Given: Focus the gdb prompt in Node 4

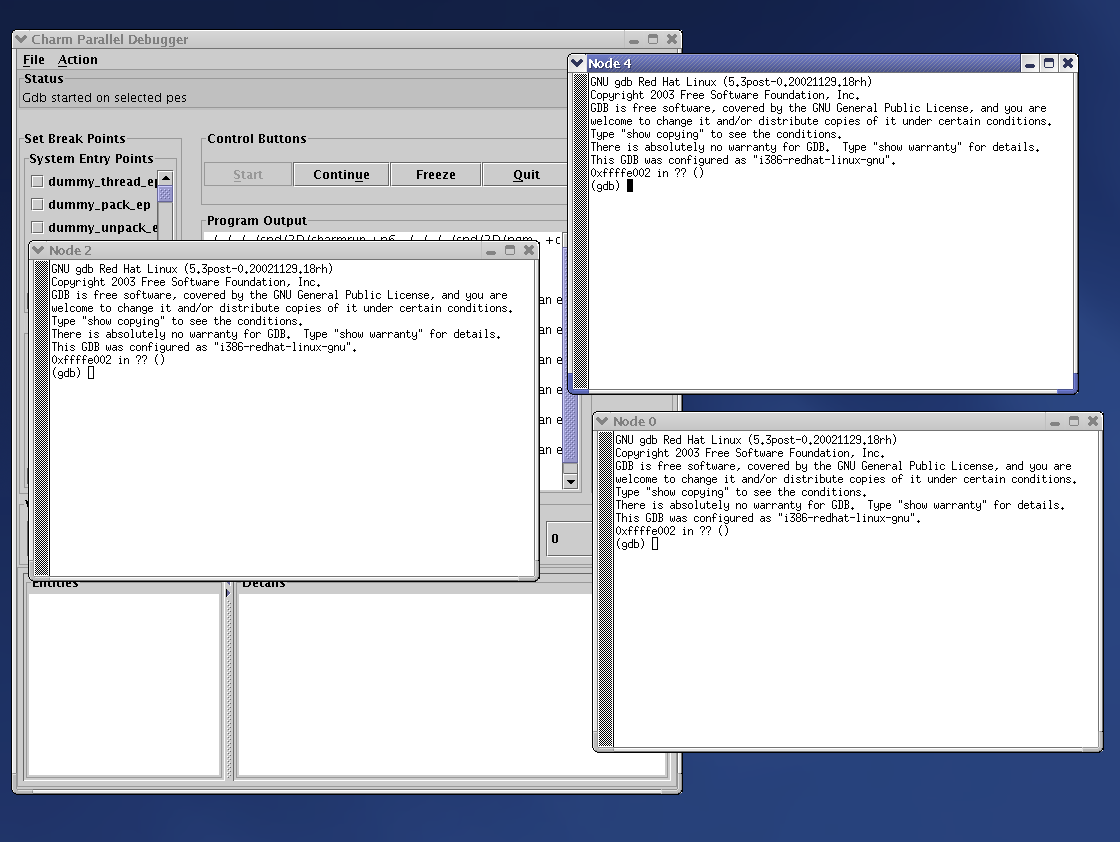Looking at the screenshot, I should pyautogui.click(x=611, y=186).
